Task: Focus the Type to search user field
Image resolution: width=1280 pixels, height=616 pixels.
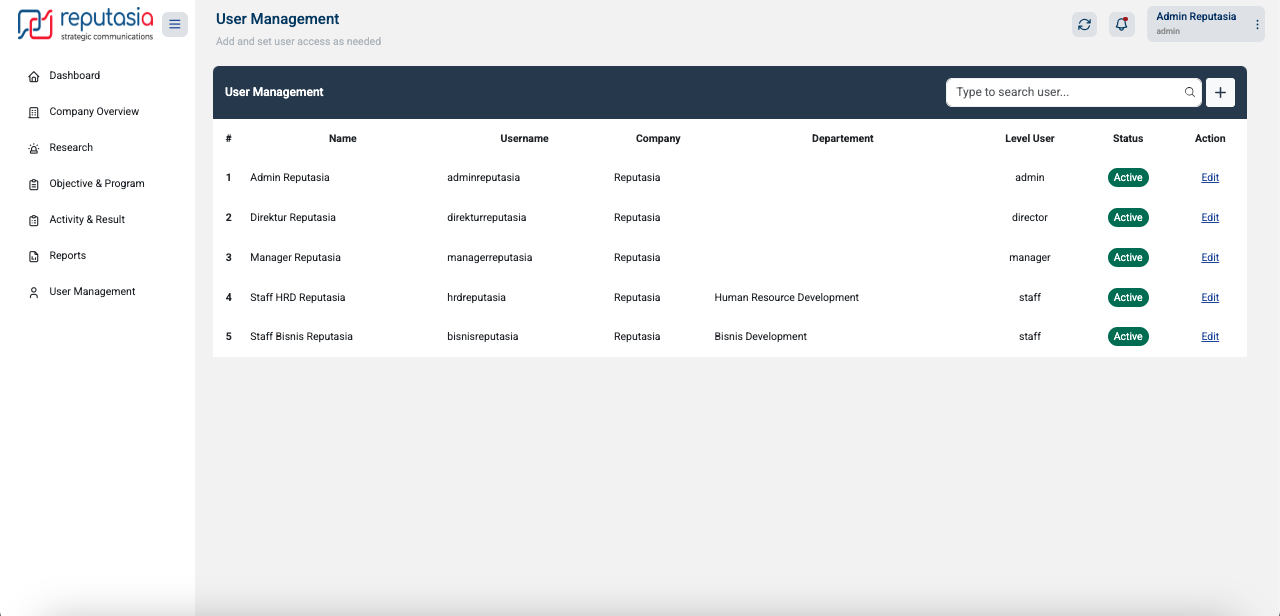Action: (1064, 92)
